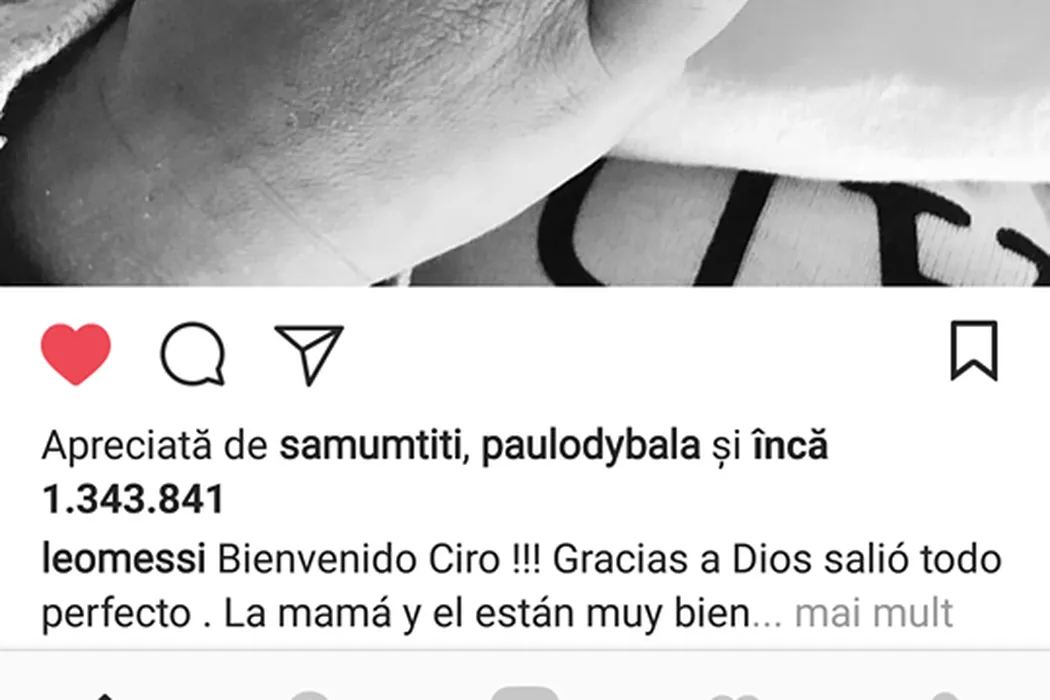Screen dimensions: 1050x700
Task: Open paulodybala's profile
Action: click(591, 445)
